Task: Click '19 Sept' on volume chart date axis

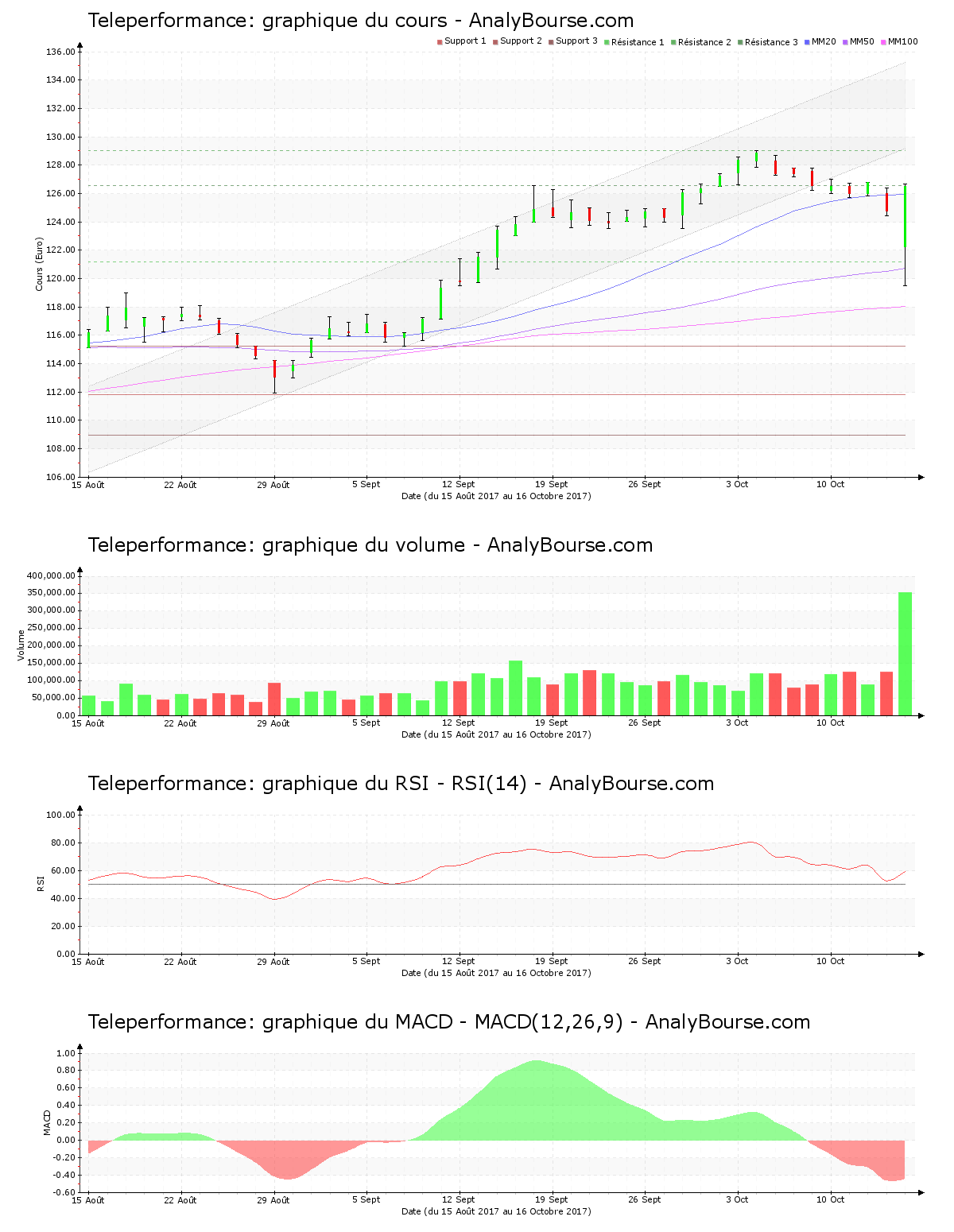Action: click(552, 723)
